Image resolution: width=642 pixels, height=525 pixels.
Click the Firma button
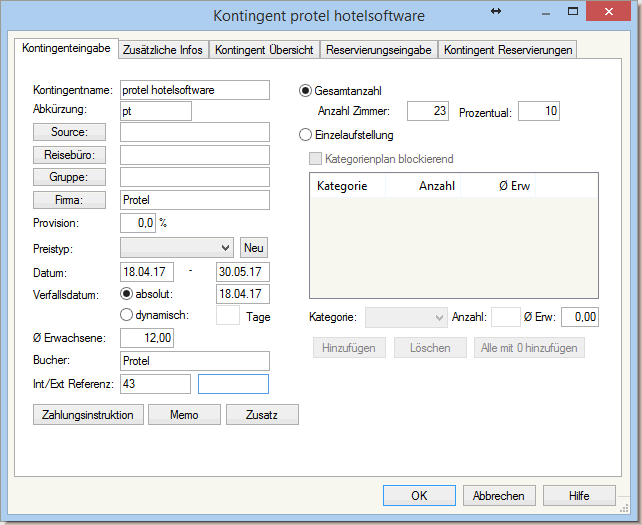69,200
